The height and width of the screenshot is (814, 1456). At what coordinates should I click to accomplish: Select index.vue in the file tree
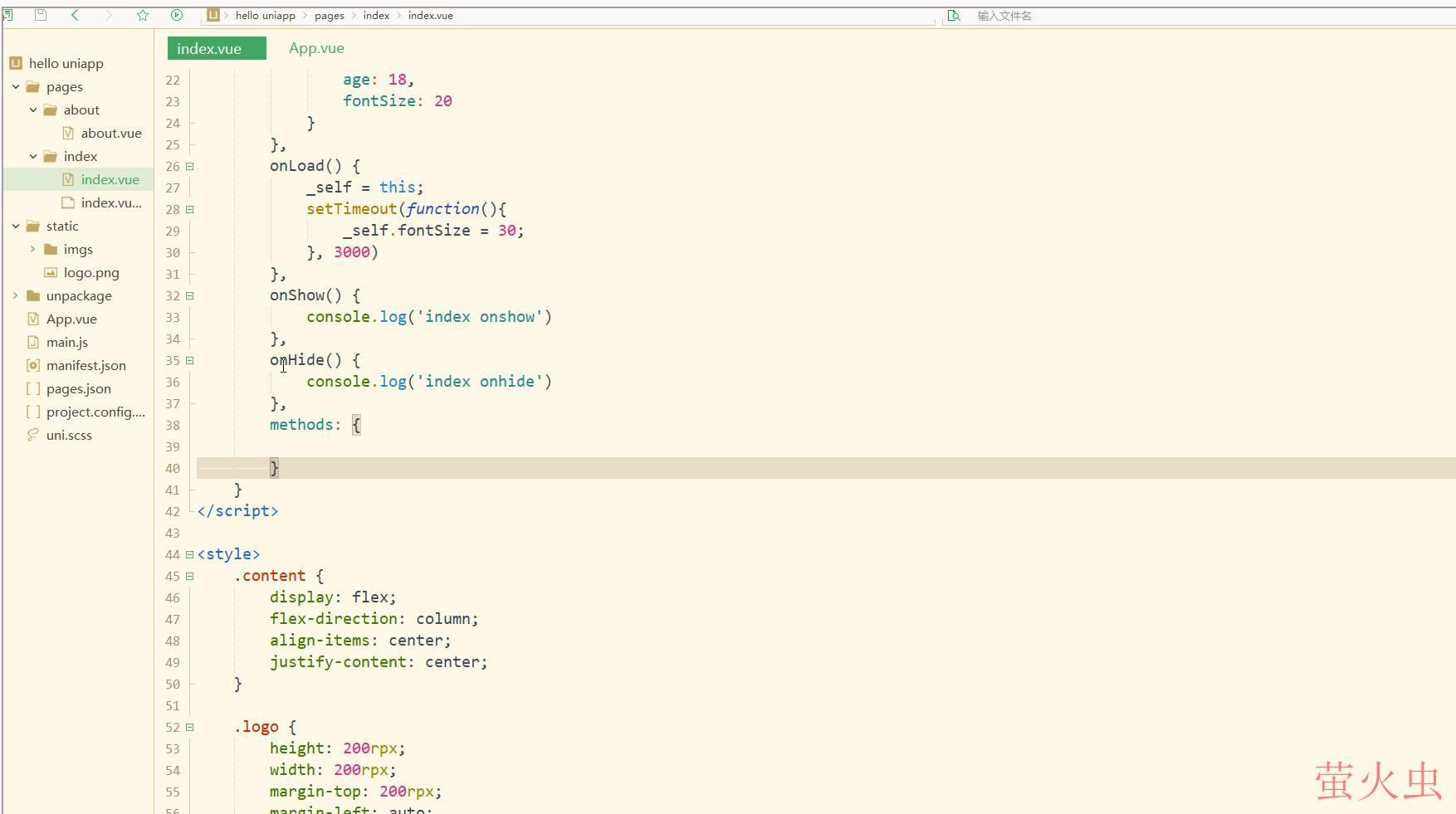(x=110, y=179)
